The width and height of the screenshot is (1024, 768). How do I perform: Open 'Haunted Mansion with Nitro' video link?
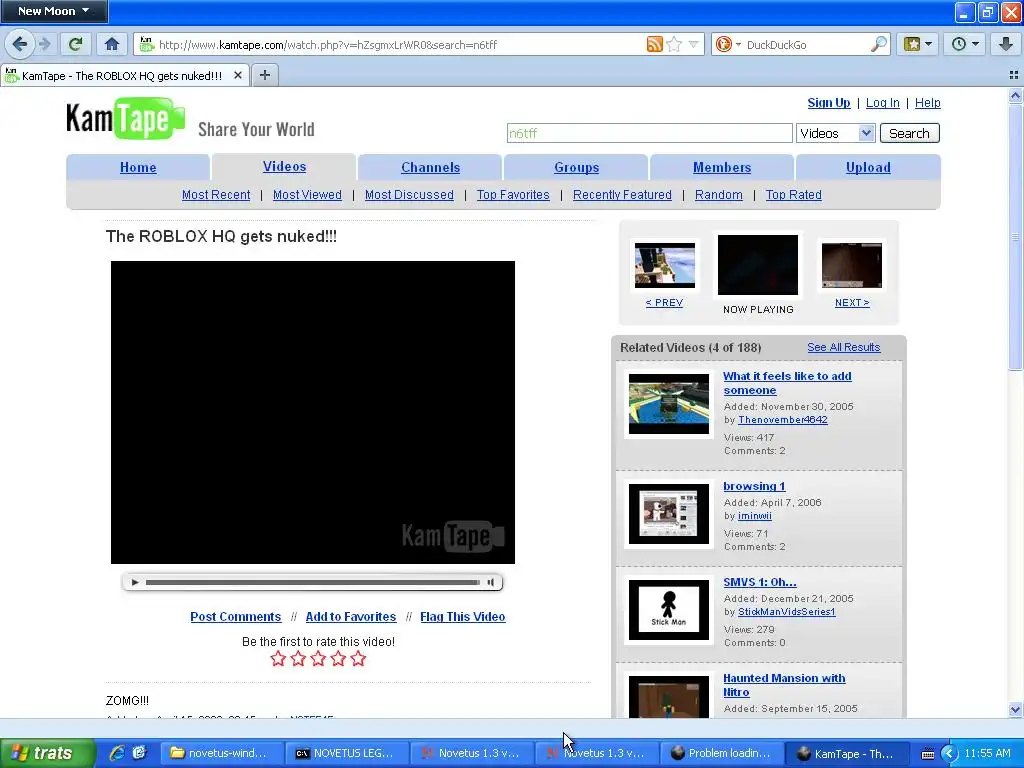784,685
